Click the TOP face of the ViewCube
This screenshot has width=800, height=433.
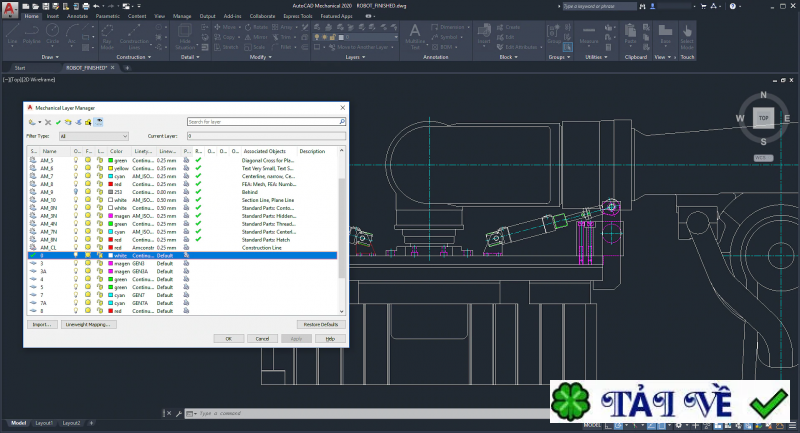pyautogui.click(x=763, y=118)
